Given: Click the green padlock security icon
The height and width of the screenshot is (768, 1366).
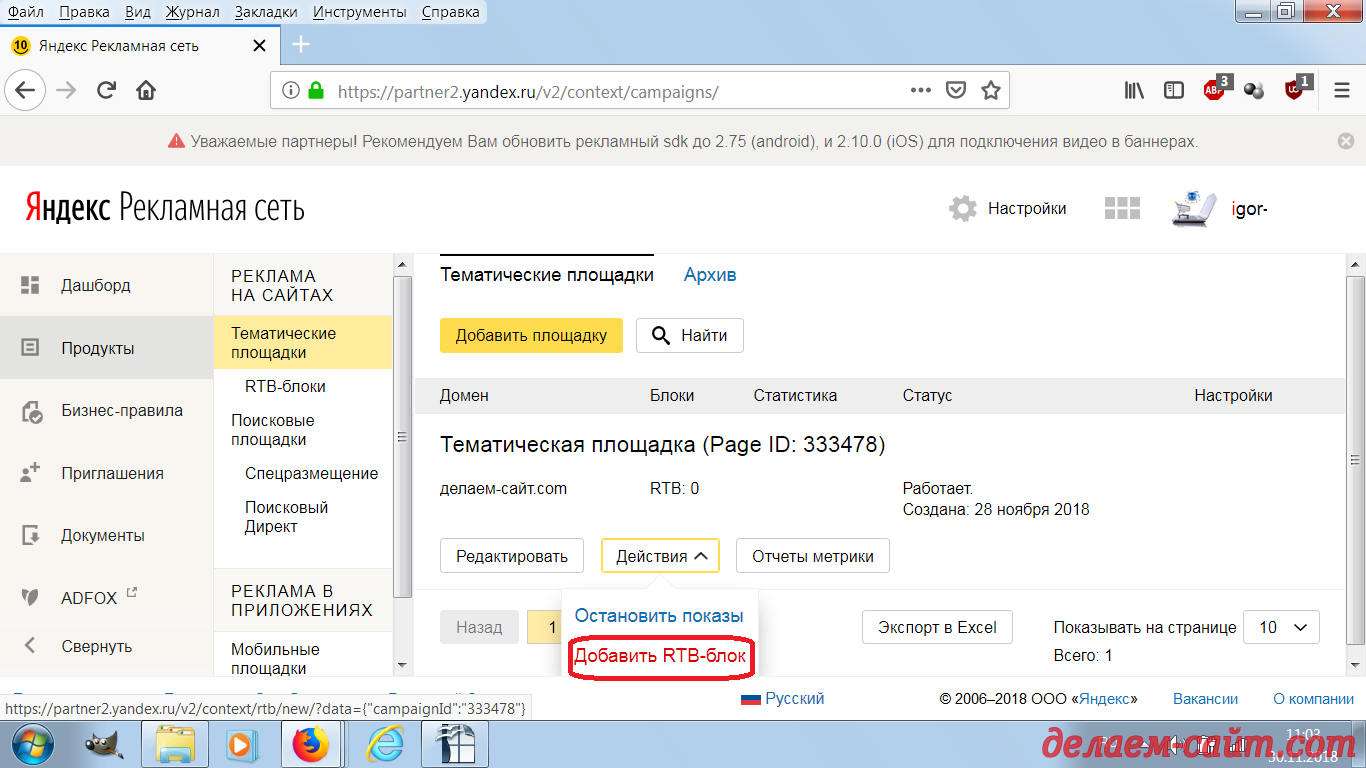Looking at the screenshot, I should pyautogui.click(x=316, y=91).
